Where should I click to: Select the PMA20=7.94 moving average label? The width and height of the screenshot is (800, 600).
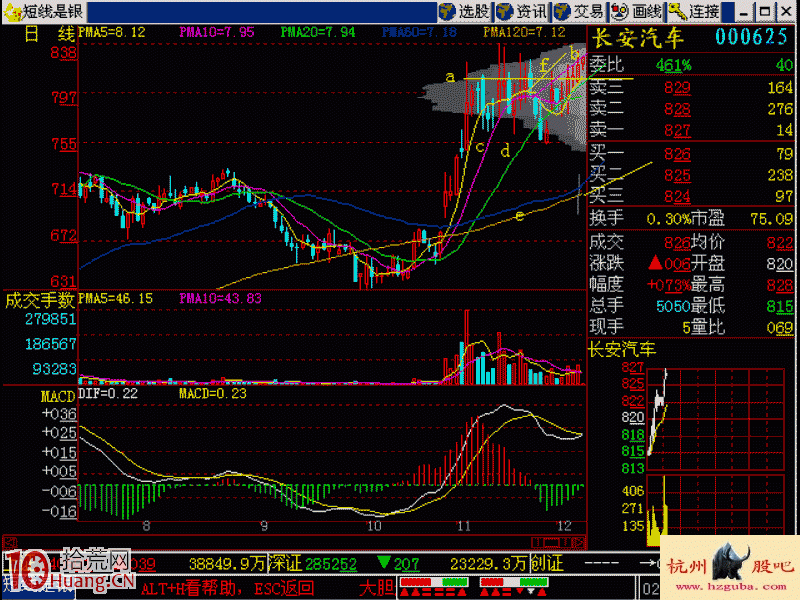point(318,33)
